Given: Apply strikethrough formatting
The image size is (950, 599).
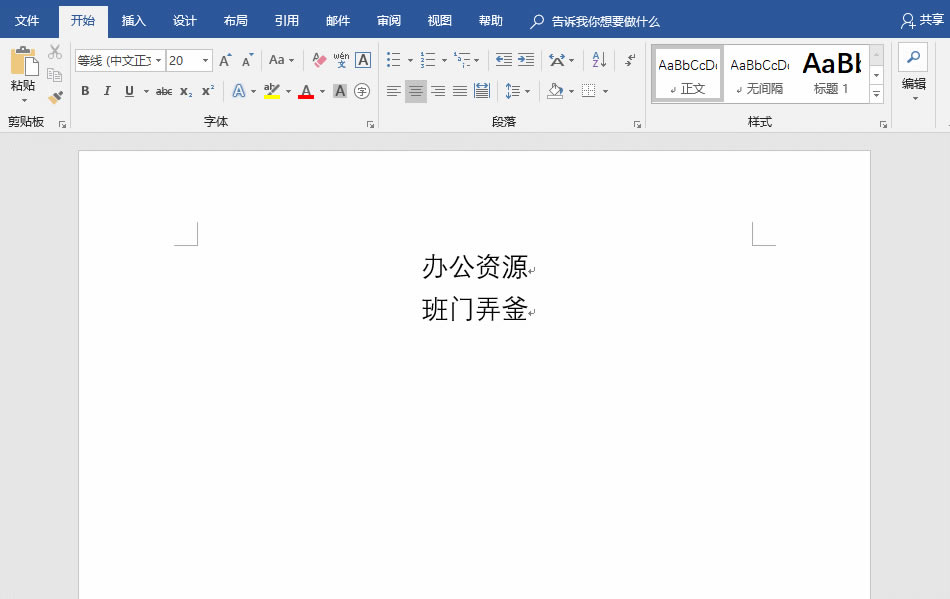Looking at the screenshot, I should click(164, 91).
